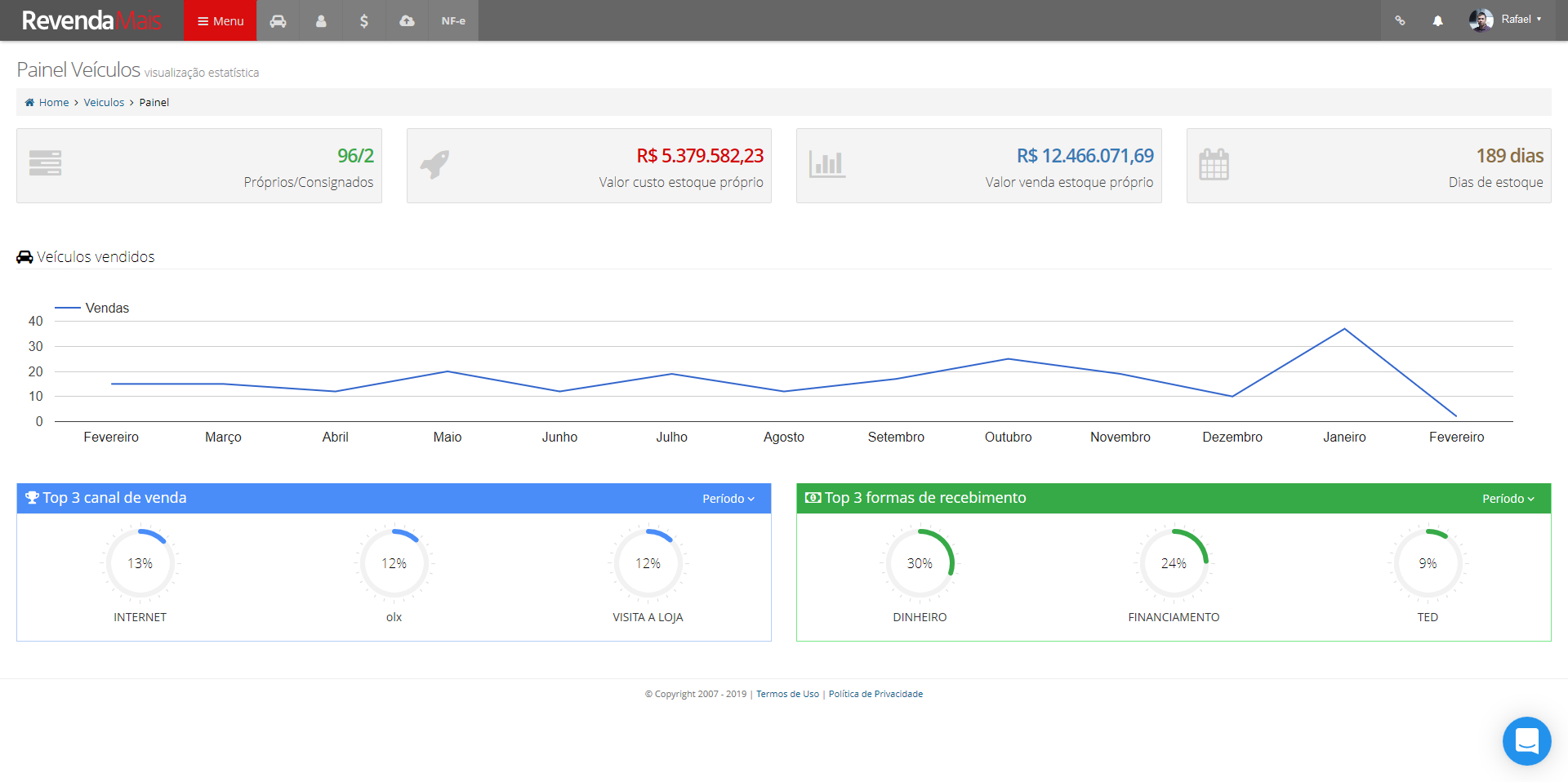Image resolution: width=1568 pixels, height=782 pixels.
Task: Expand Período dropdown in formas de recebimento
Action: coord(1508,499)
